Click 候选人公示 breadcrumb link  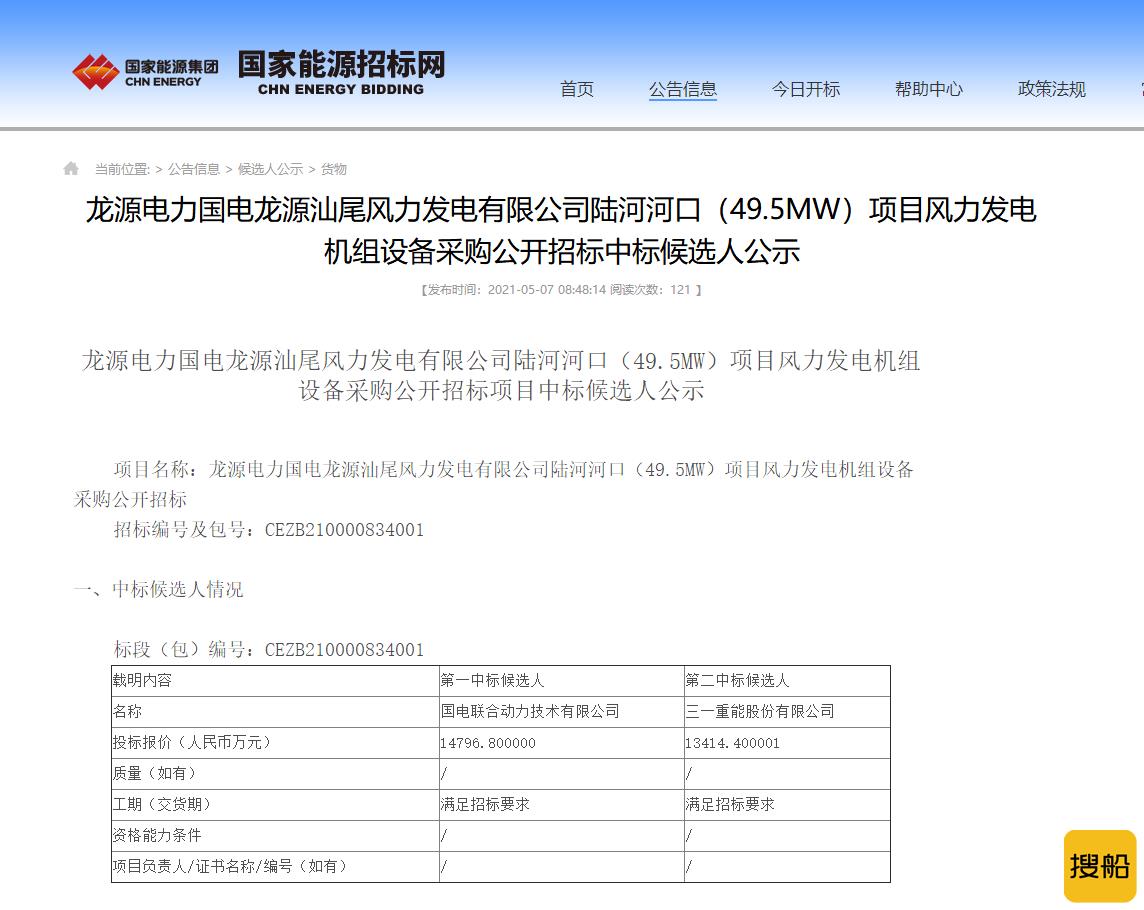(x=270, y=169)
